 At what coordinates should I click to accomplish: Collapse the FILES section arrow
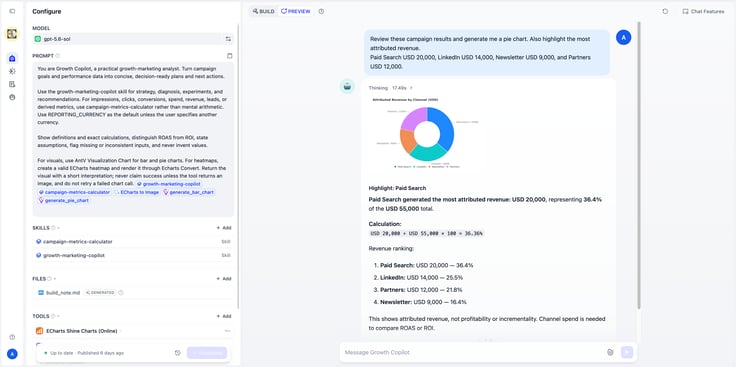coord(54,278)
